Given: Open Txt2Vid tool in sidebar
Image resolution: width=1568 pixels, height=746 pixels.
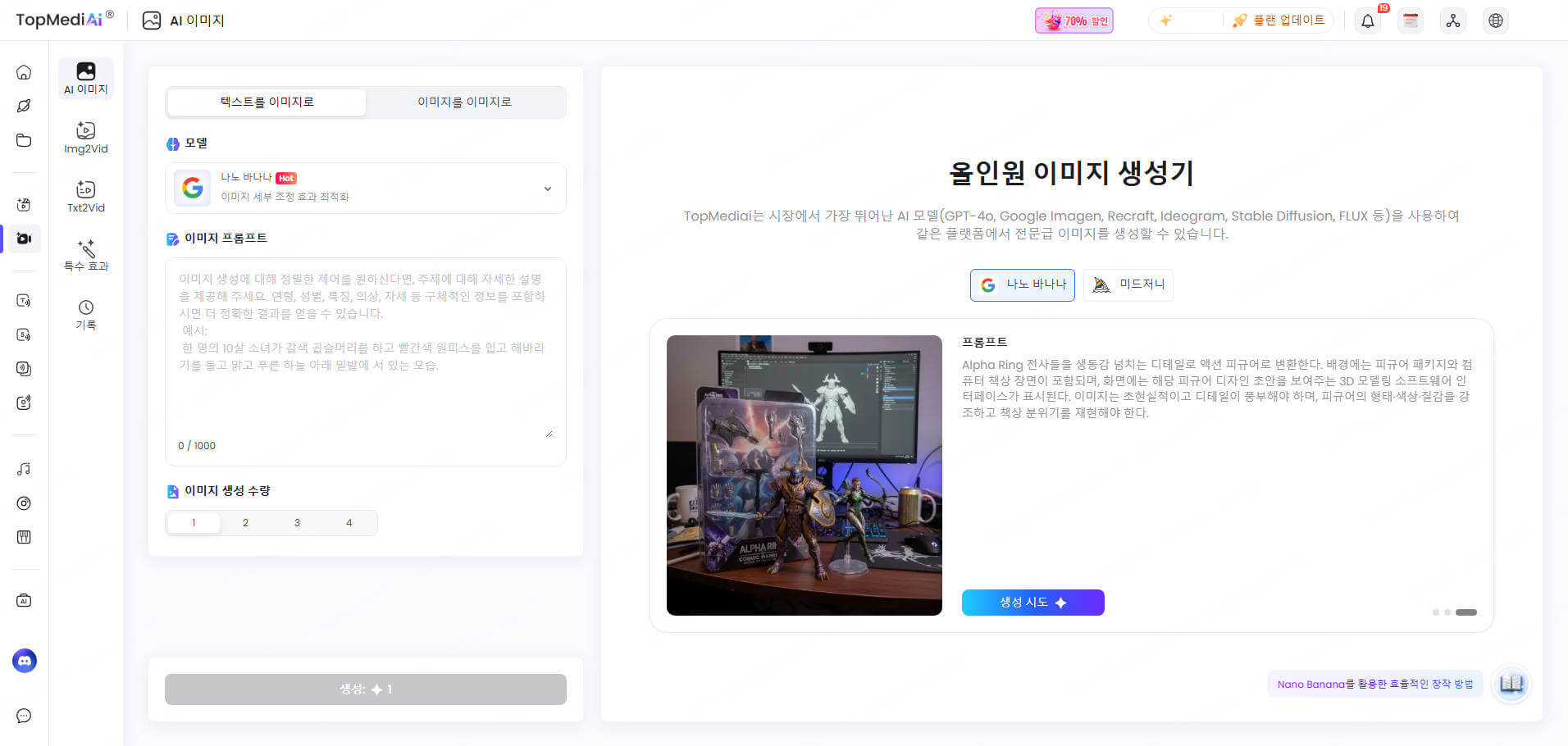Looking at the screenshot, I should (86, 196).
